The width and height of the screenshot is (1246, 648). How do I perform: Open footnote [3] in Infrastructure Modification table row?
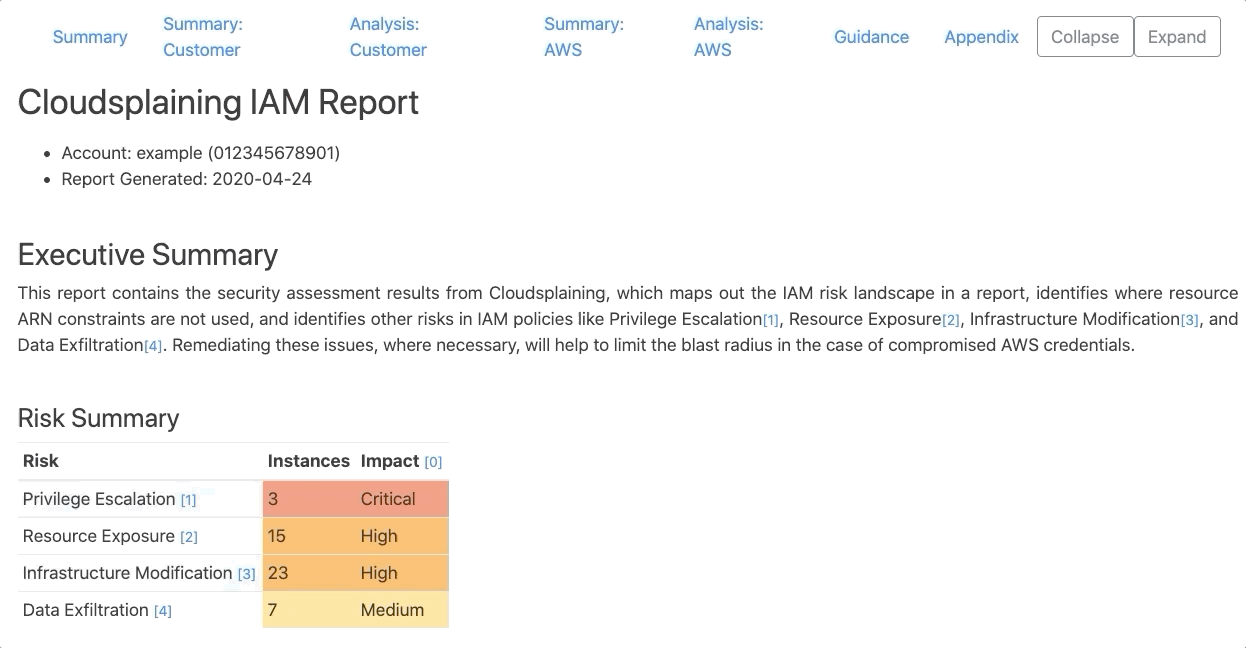tap(246, 574)
